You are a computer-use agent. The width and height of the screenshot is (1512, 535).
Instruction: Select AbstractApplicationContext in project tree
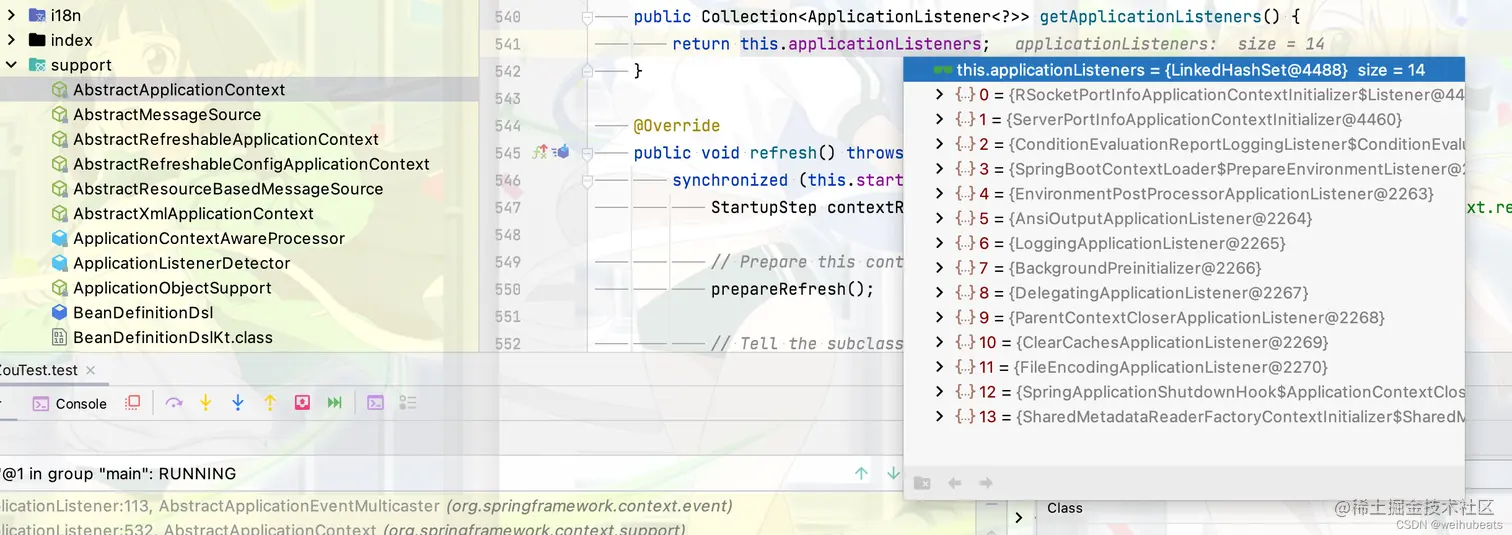(x=179, y=90)
